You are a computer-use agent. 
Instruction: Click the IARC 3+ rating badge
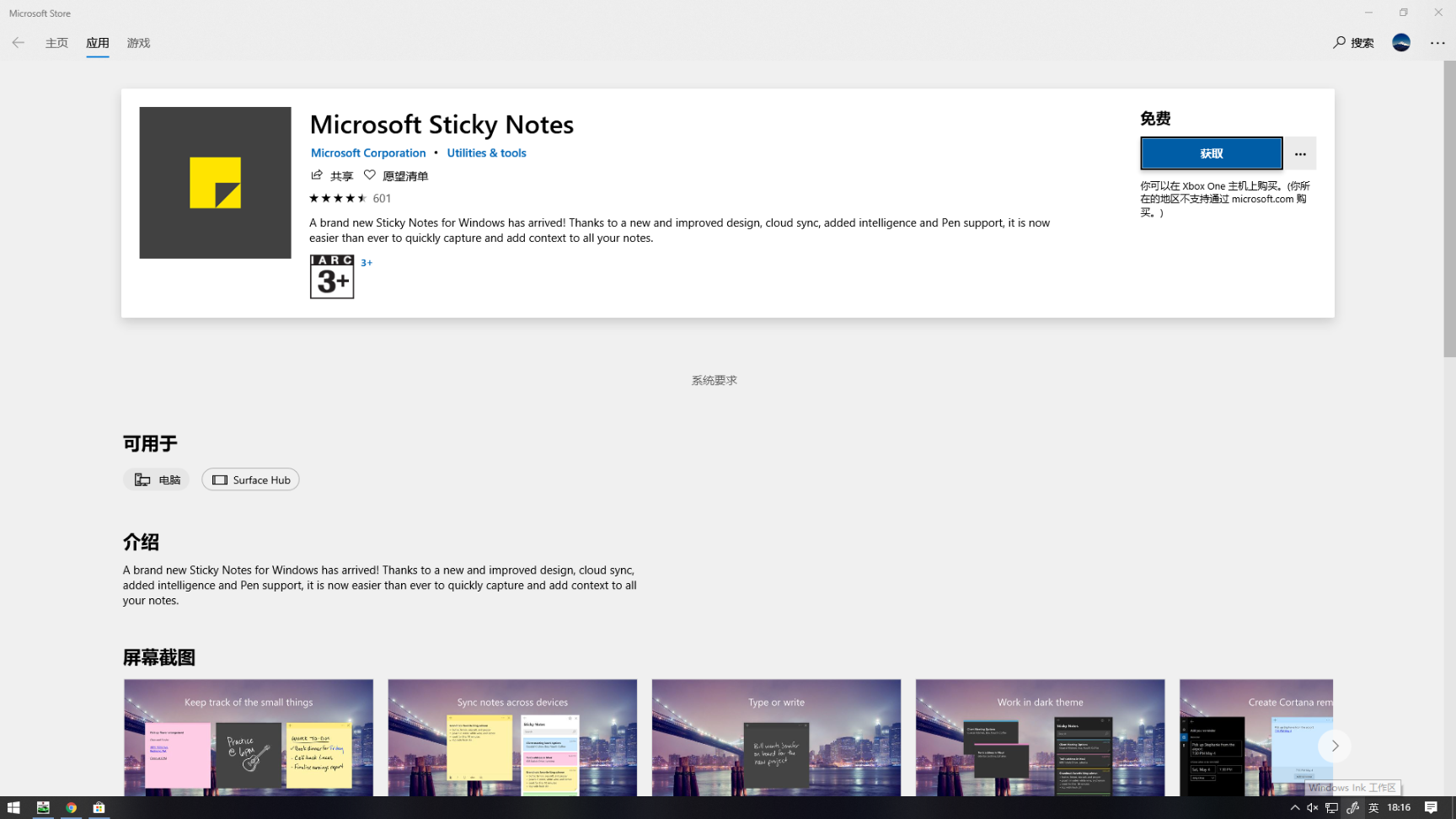click(332, 276)
